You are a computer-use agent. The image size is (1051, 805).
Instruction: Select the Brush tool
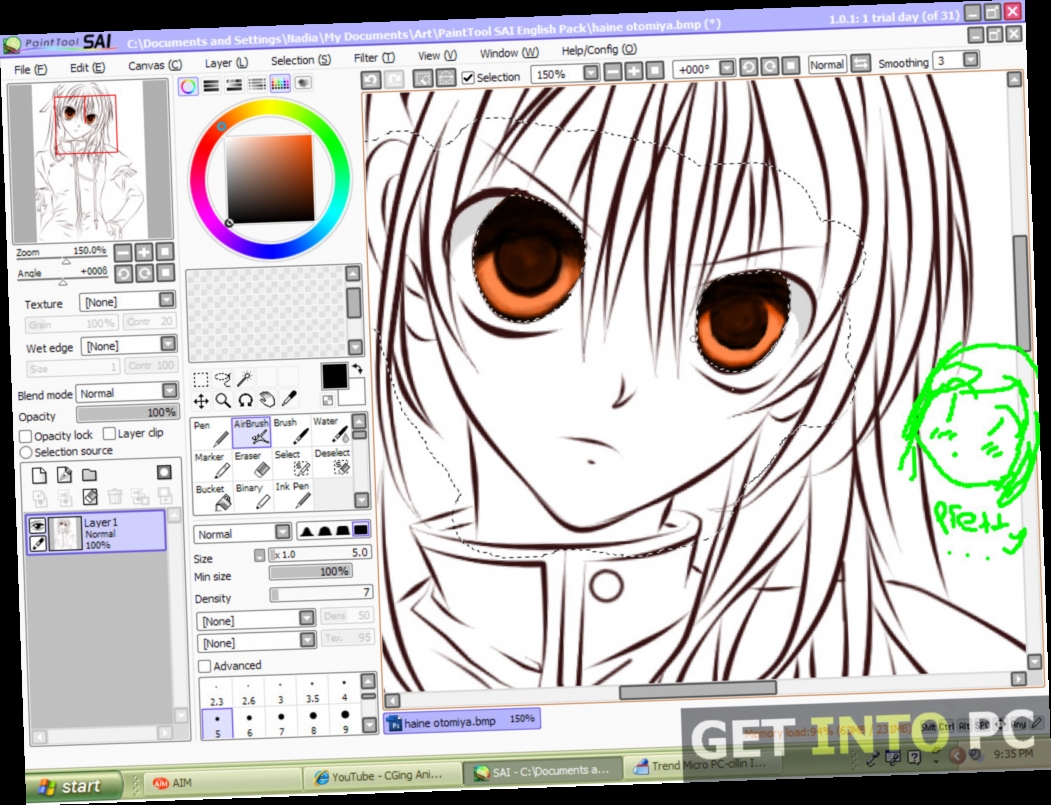tap(292, 431)
